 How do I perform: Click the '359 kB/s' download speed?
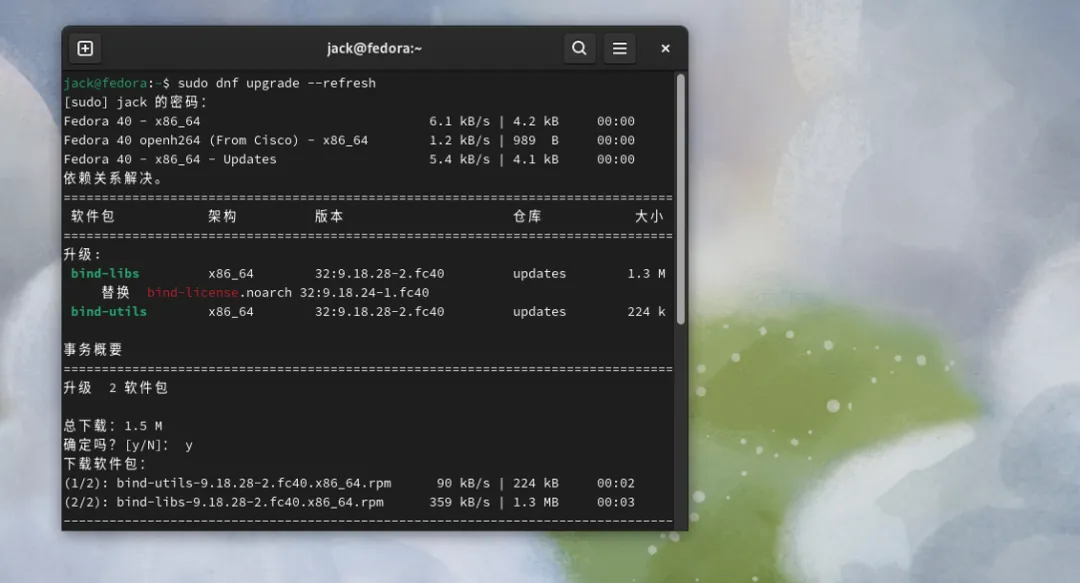(x=459, y=502)
